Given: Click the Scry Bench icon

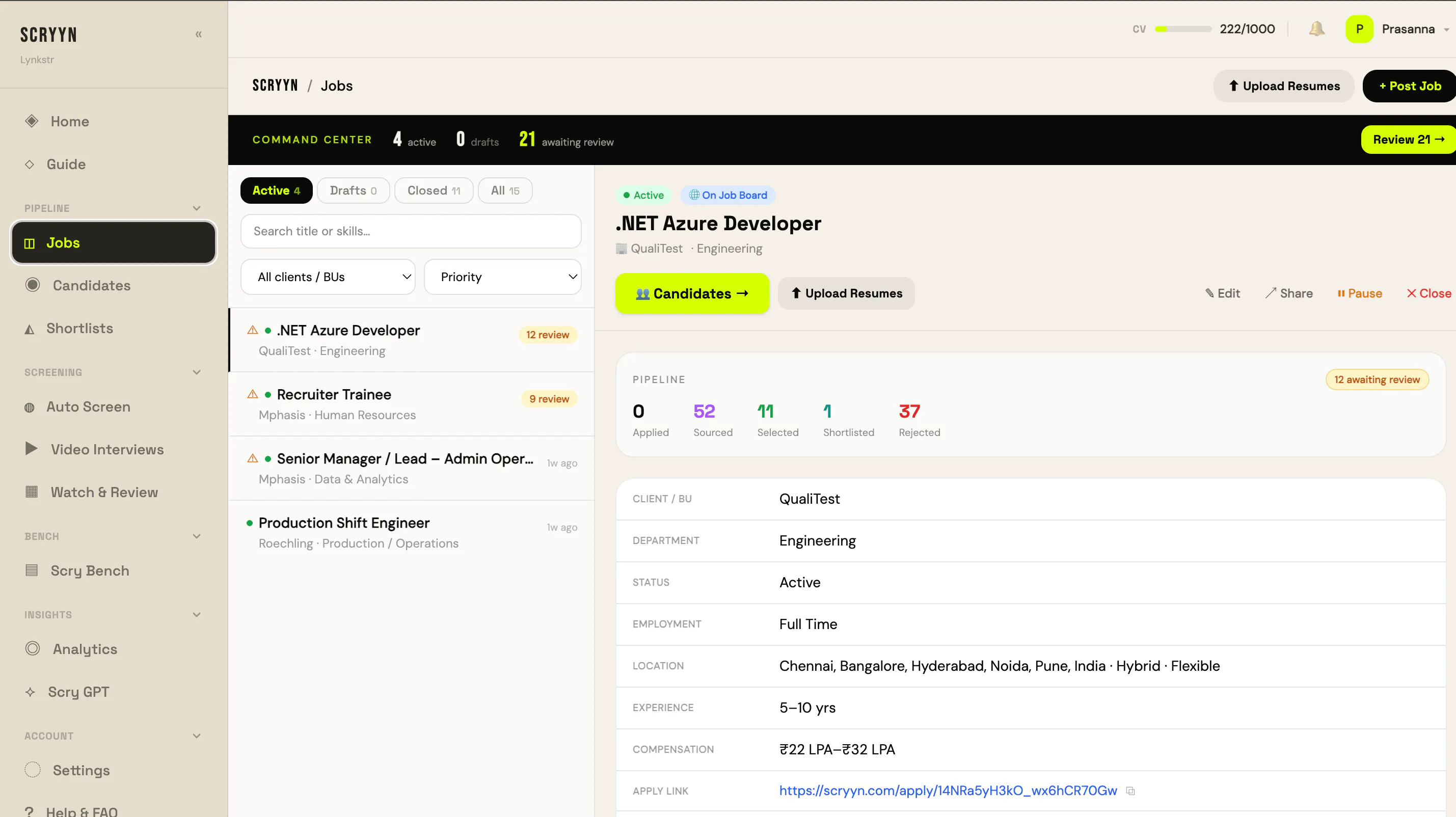Looking at the screenshot, I should [x=32, y=570].
